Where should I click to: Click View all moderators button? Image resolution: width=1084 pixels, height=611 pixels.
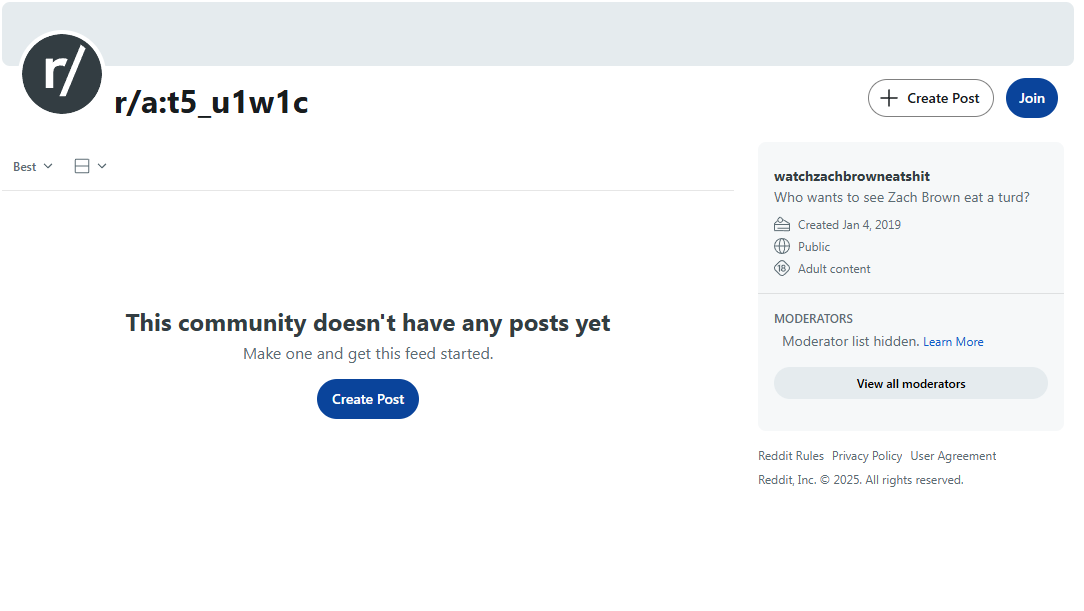(910, 383)
